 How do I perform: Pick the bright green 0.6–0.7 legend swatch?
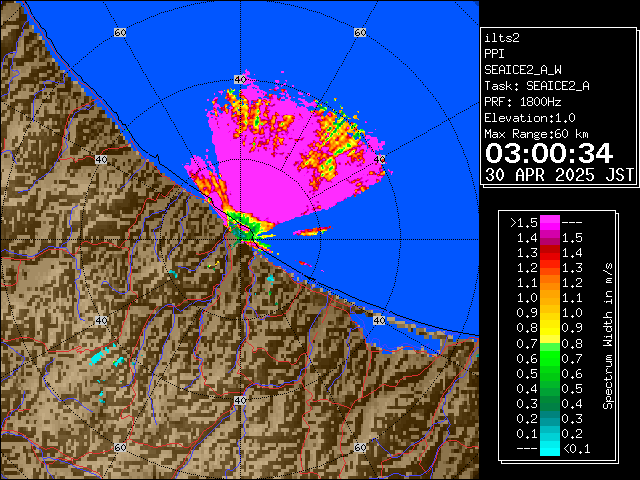[550, 358]
